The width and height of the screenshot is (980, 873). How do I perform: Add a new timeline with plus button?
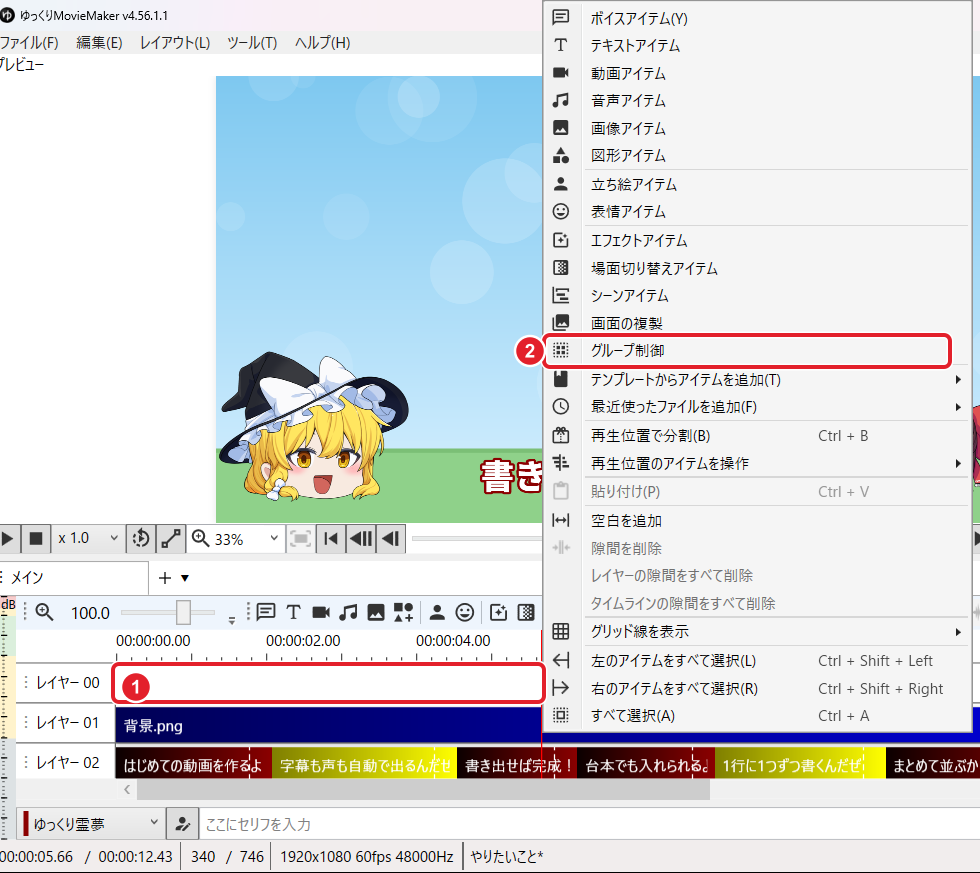click(165, 578)
